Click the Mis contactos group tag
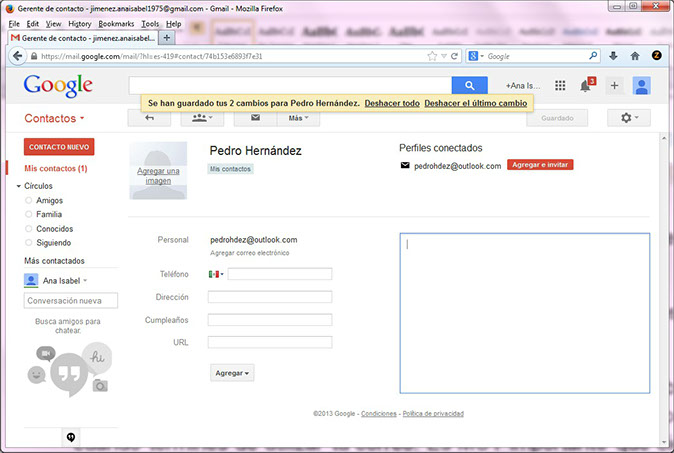This screenshot has height=453, width=674. click(230, 169)
